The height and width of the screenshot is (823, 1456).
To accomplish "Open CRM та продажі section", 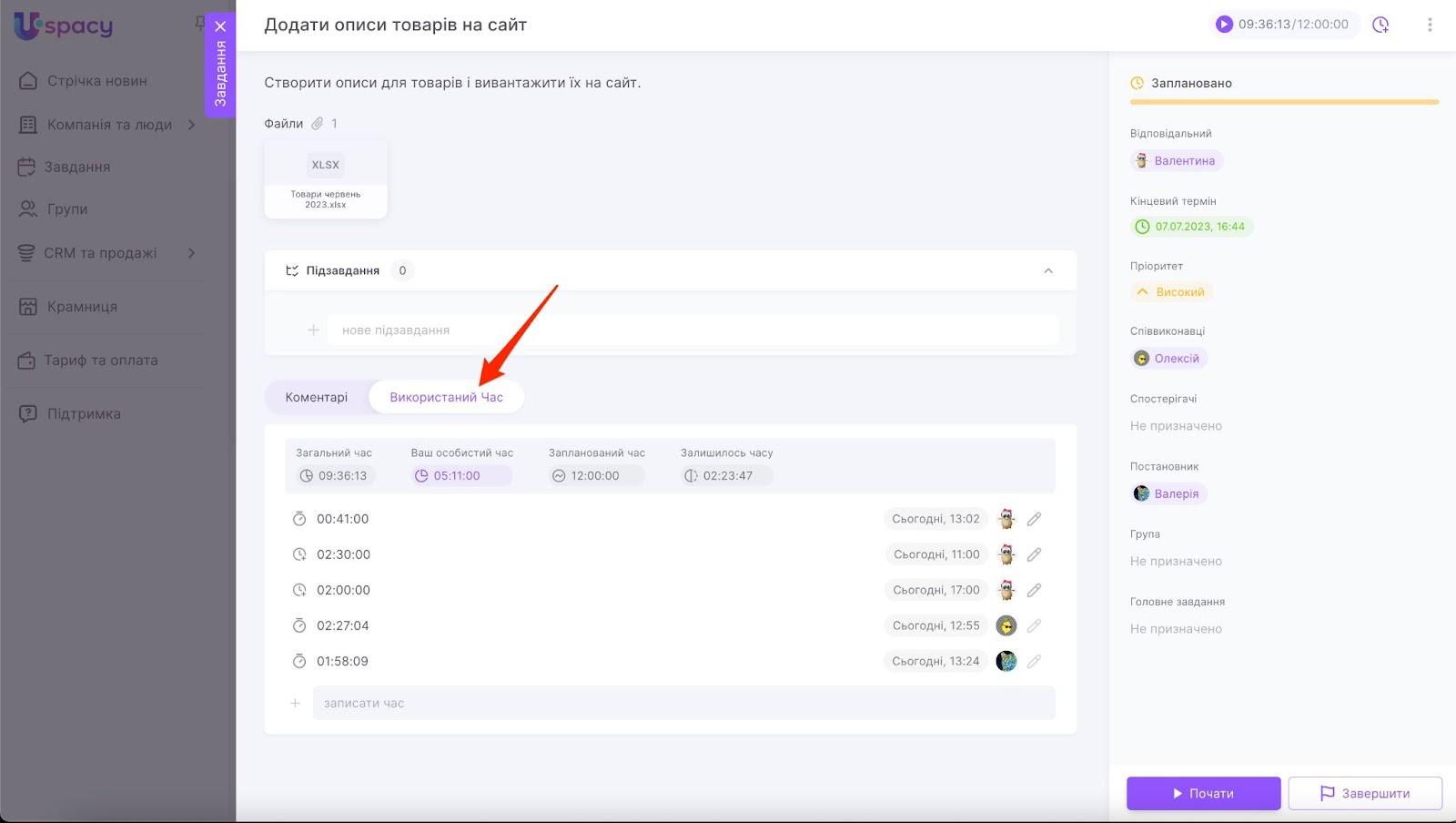I will click(x=100, y=253).
